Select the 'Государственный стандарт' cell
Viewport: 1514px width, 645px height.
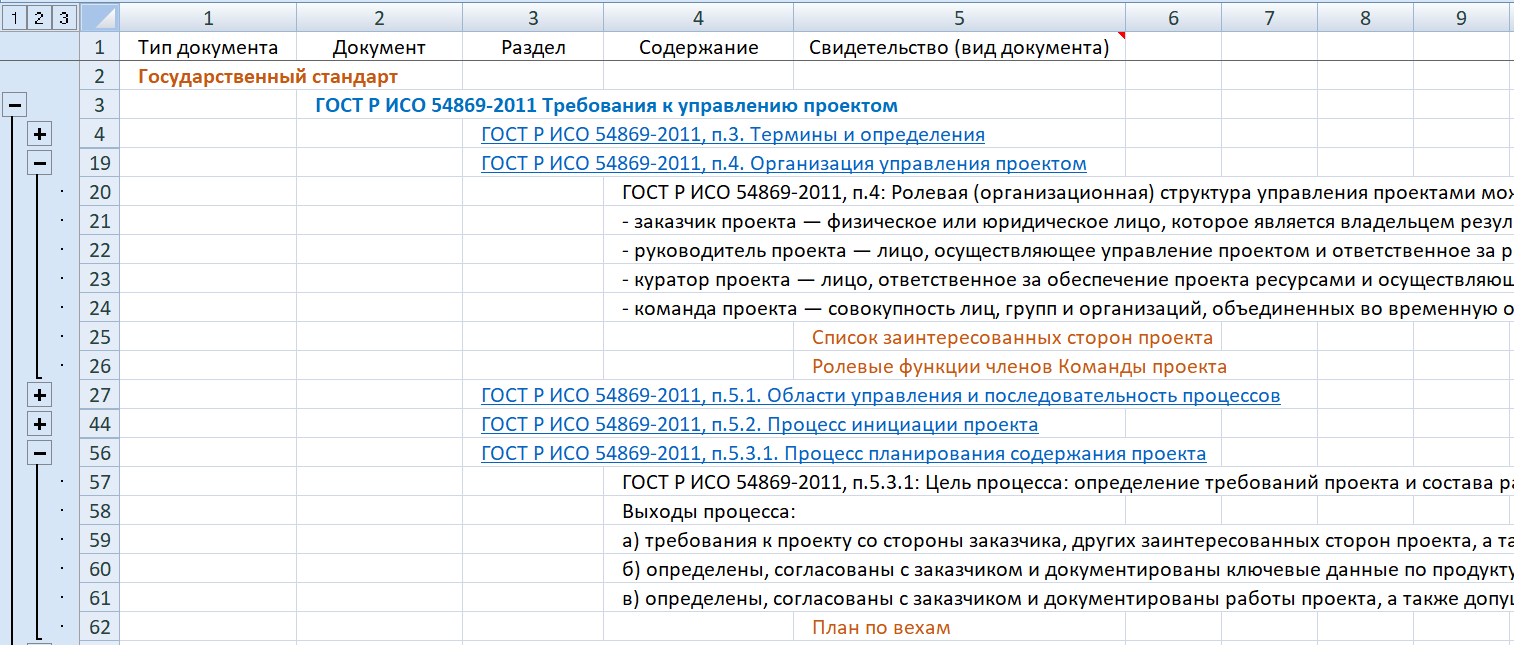[267, 77]
